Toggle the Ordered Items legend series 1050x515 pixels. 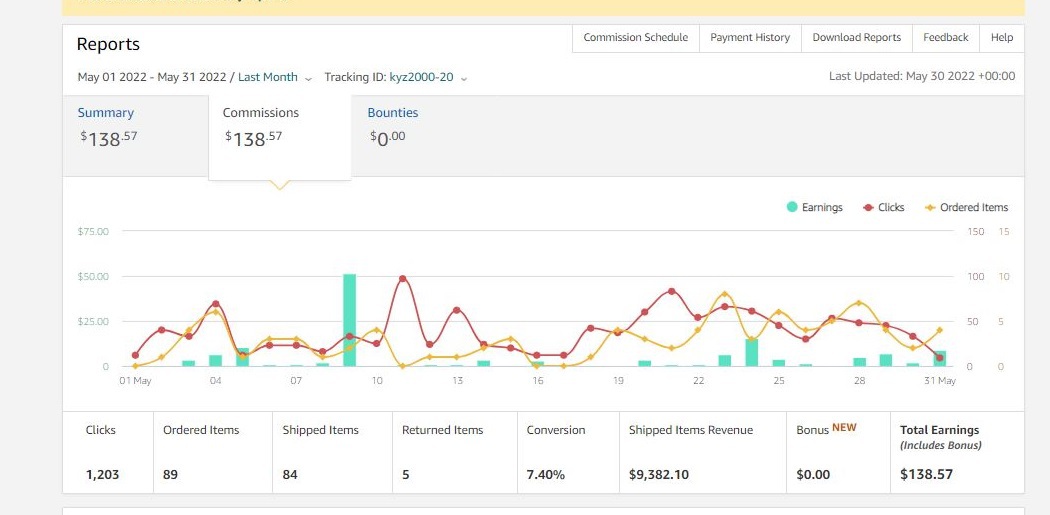(x=966, y=208)
